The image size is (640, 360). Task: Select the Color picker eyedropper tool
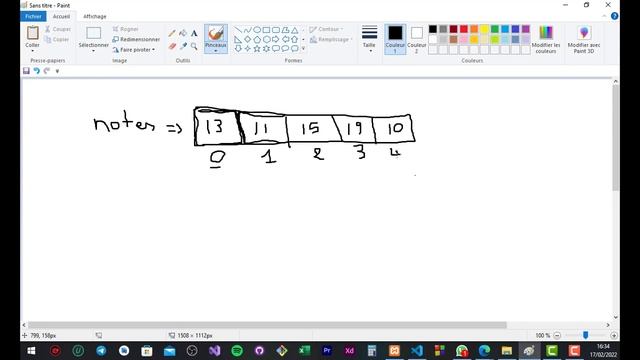[x=183, y=47]
